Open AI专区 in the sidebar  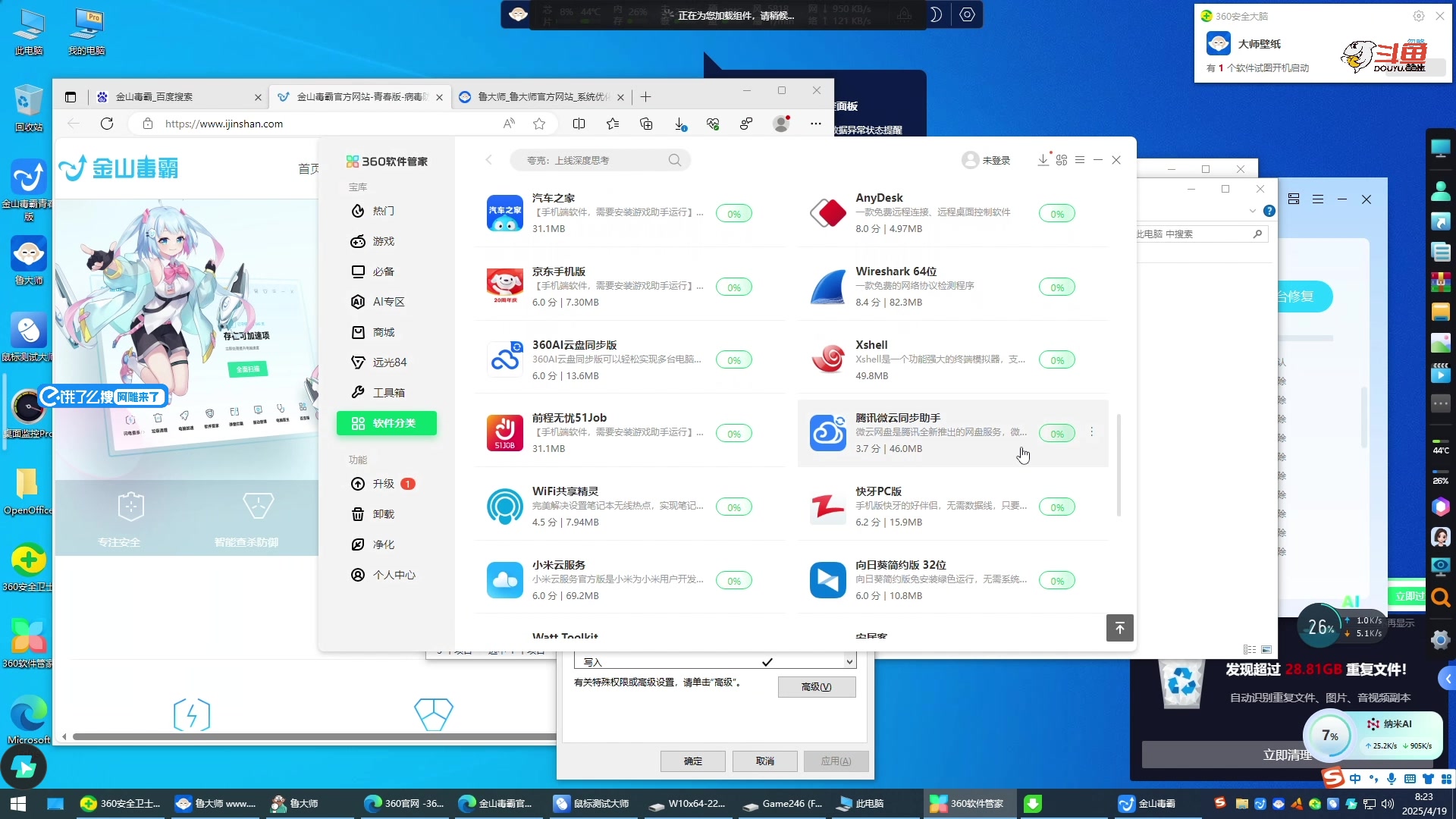tap(387, 302)
